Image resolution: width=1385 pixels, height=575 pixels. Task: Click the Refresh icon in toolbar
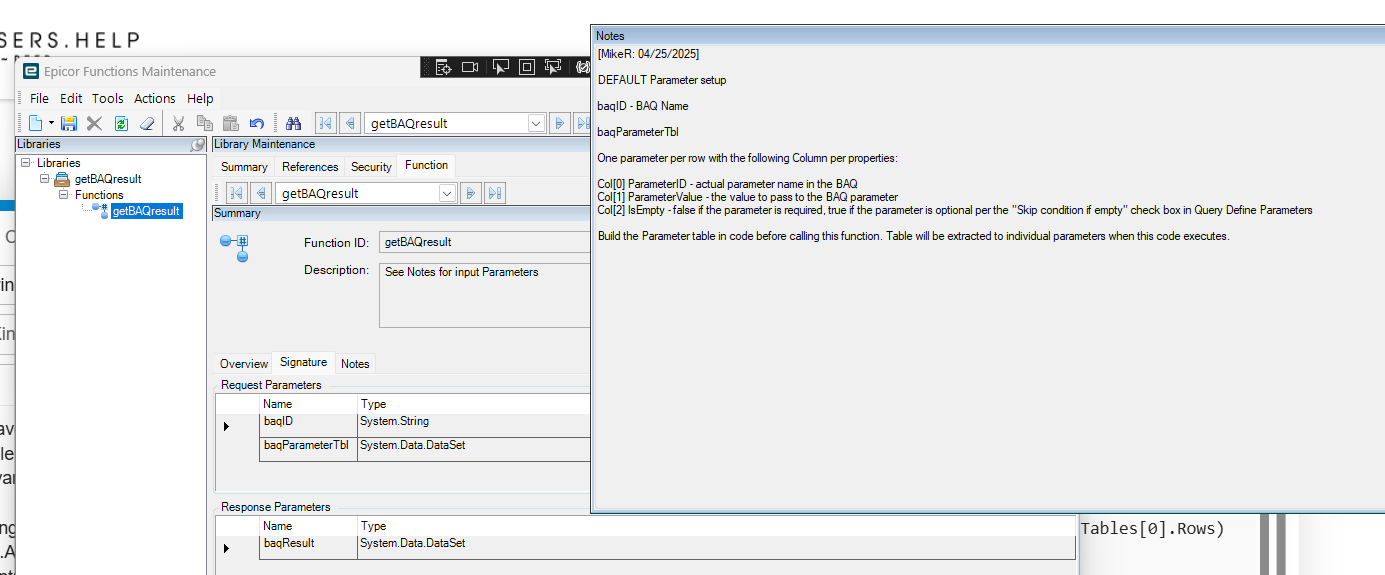[x=120, y=123]
